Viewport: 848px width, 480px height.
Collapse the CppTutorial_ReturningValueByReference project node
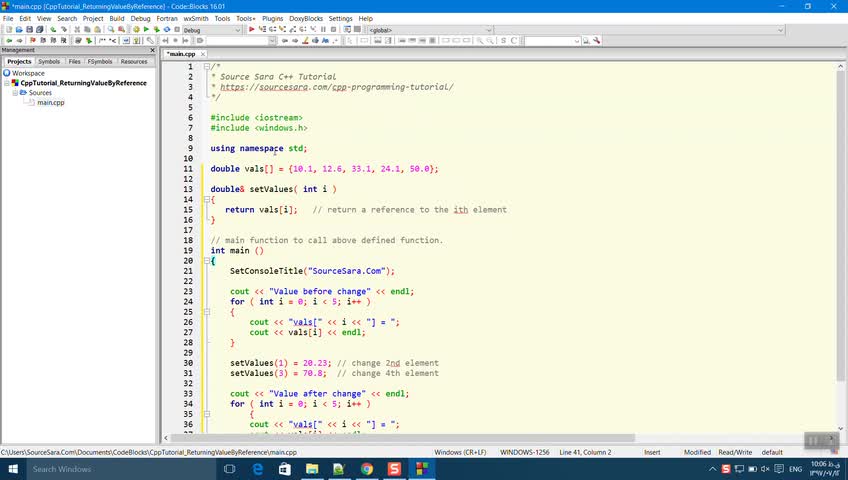click(x=7, y=83)
